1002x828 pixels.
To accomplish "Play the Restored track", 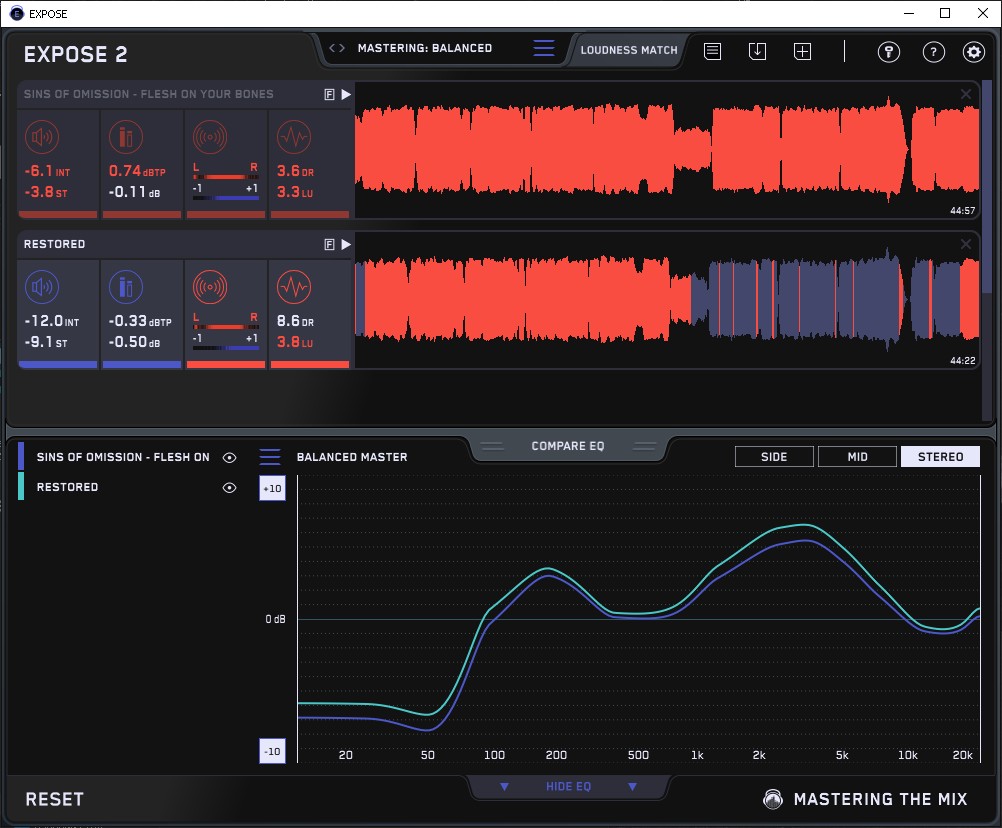I will pyautogui.click(x=346, y=245).
